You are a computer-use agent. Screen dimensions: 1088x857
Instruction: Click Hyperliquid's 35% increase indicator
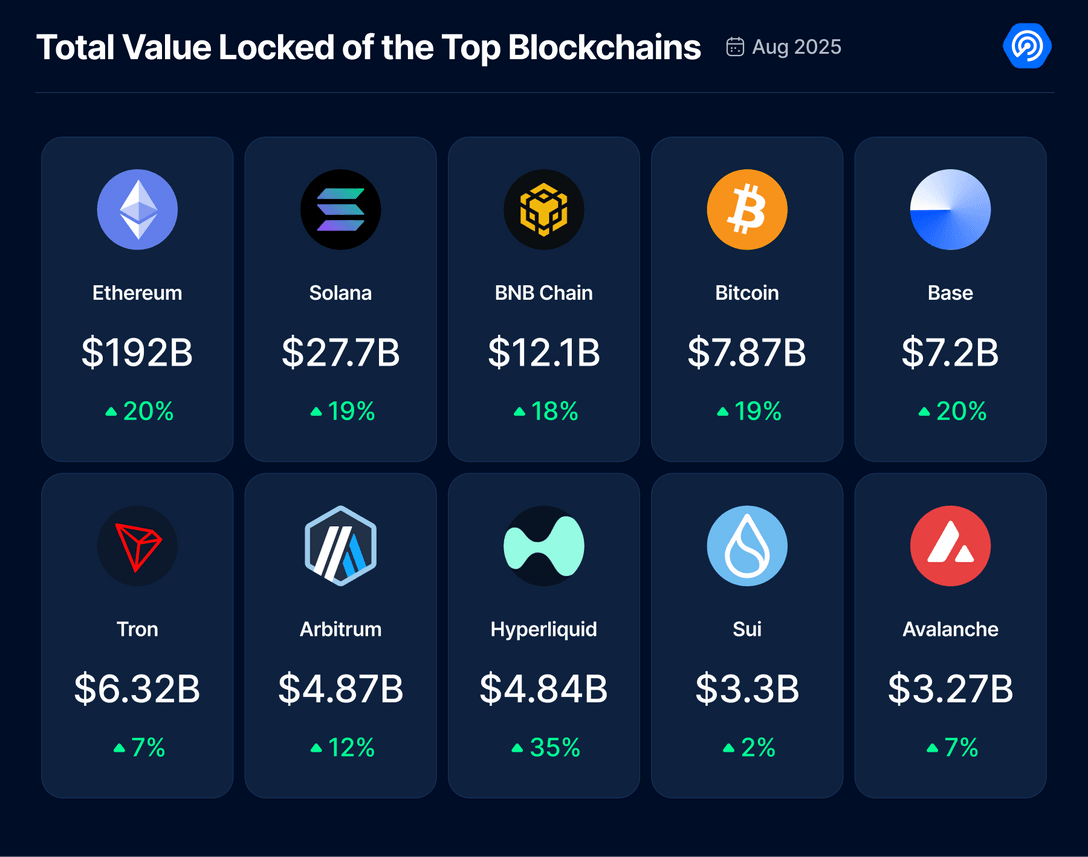pyautogui.click(x=545, y=747)
